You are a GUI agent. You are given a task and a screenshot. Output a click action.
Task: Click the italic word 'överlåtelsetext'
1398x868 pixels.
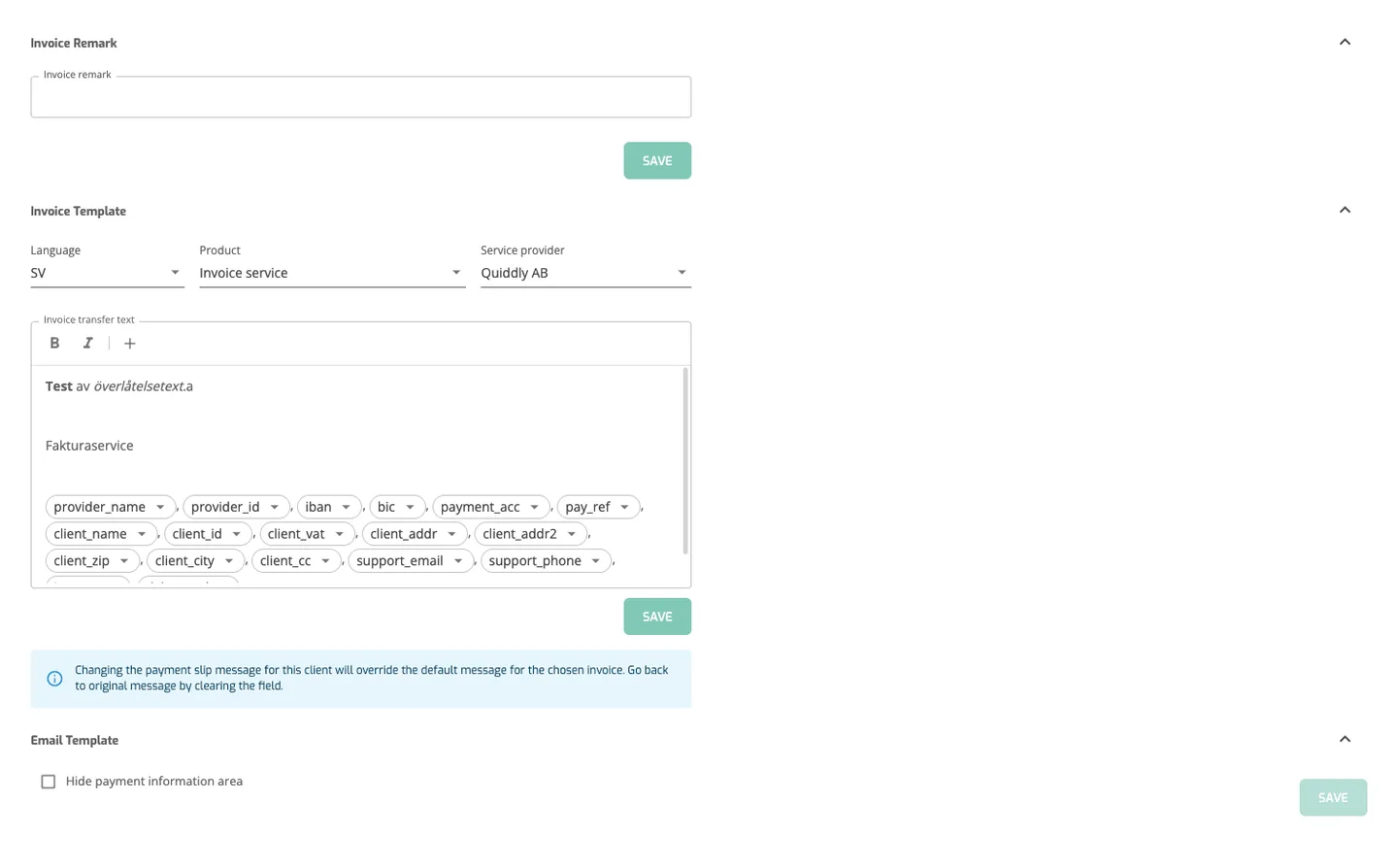tap(138, 386)
